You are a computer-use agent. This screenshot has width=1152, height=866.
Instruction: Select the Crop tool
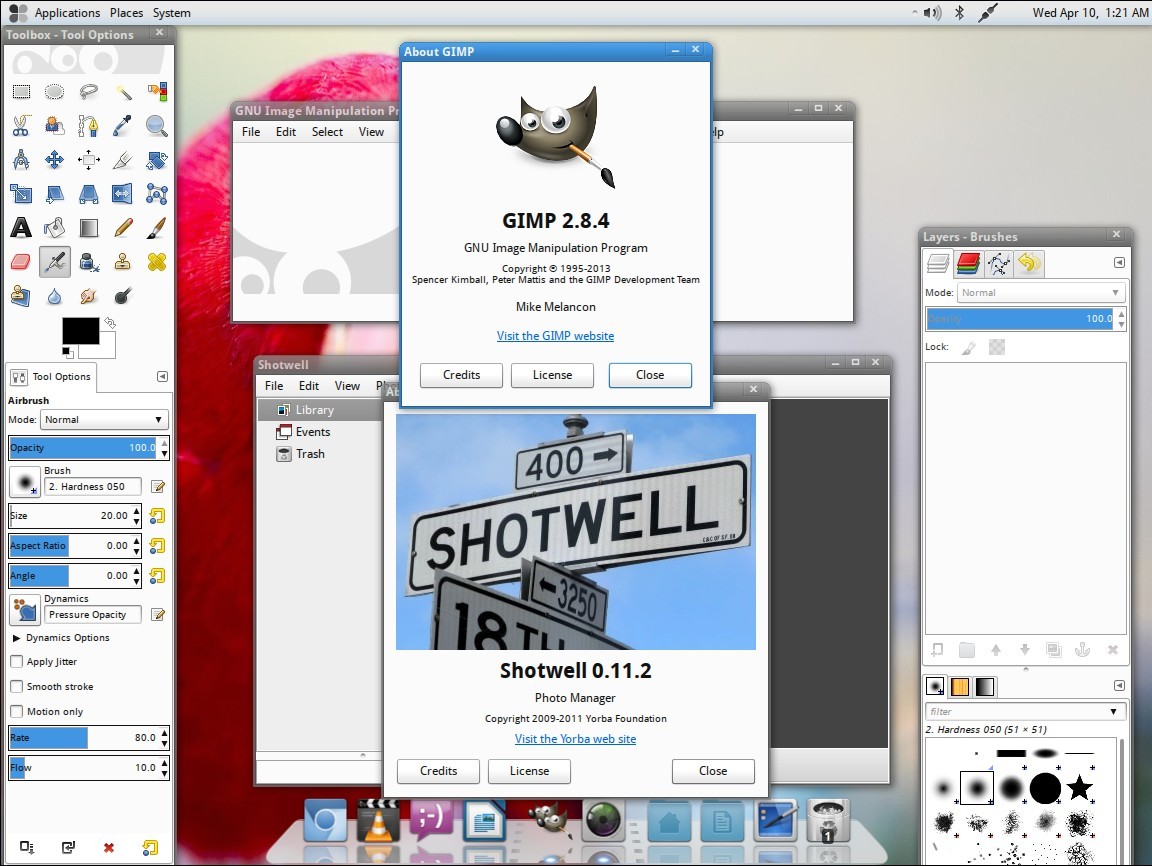pyautogui.click(x=123, y=159)
